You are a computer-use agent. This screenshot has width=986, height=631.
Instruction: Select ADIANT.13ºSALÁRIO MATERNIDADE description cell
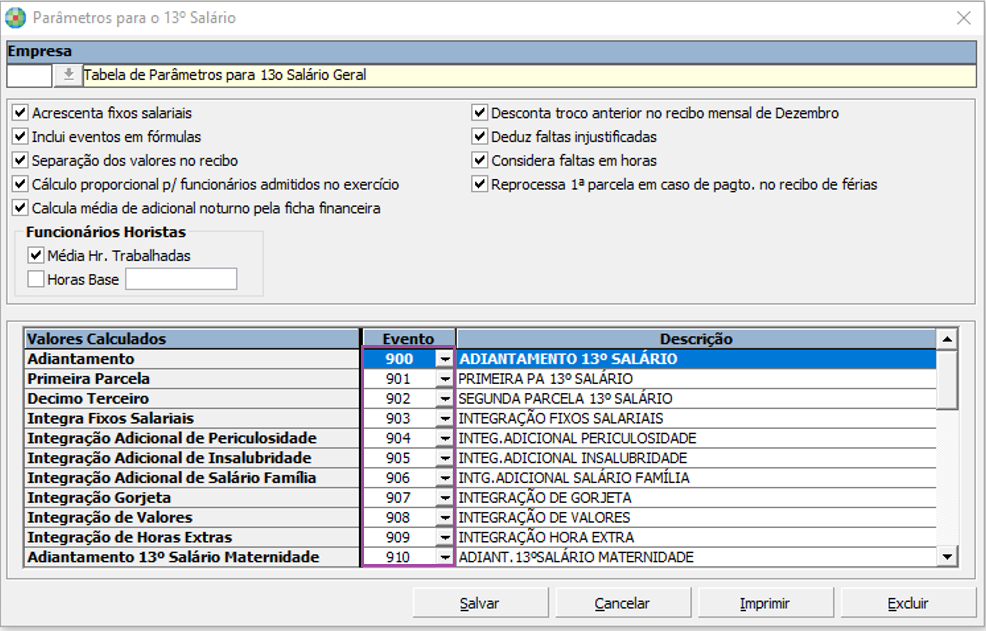pyautogui.click(x=696, y=557)
